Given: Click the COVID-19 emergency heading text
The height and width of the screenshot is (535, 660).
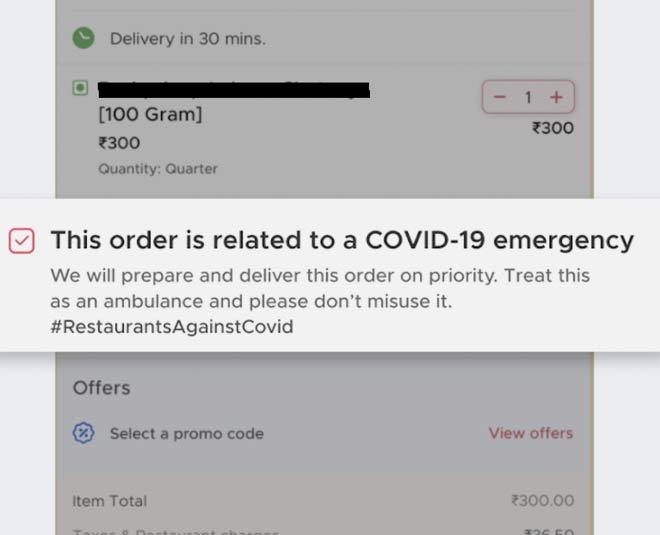Looking at the screenshot, I should (x=342, y=240).
